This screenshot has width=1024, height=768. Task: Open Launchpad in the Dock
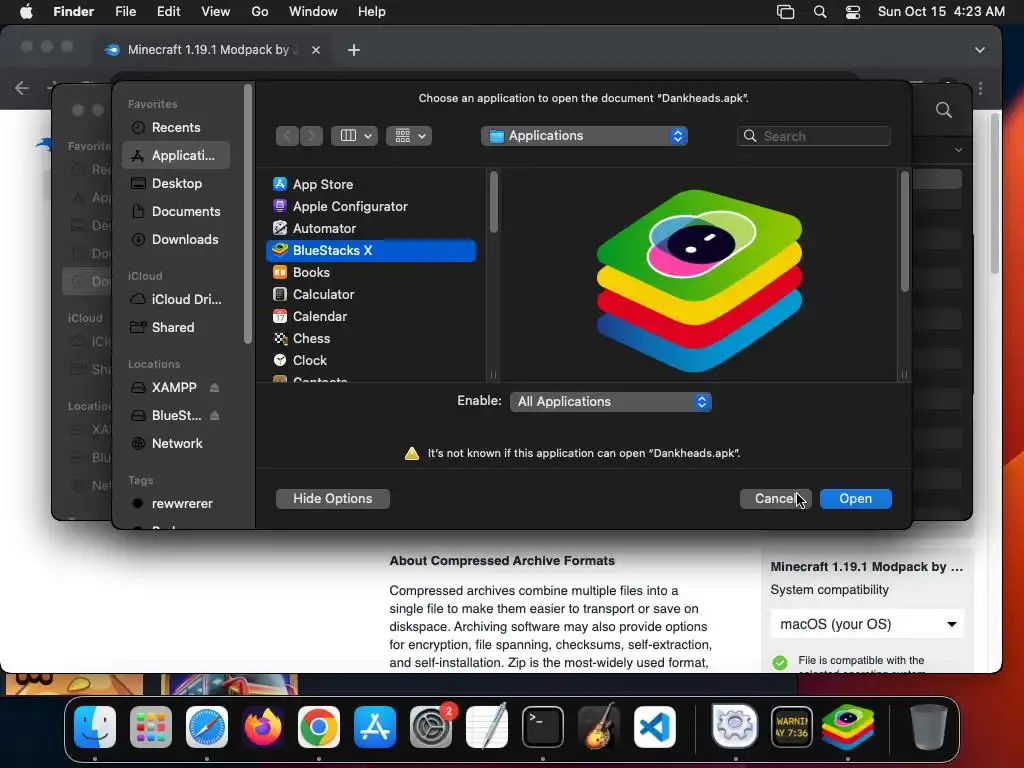pos(151,727)
